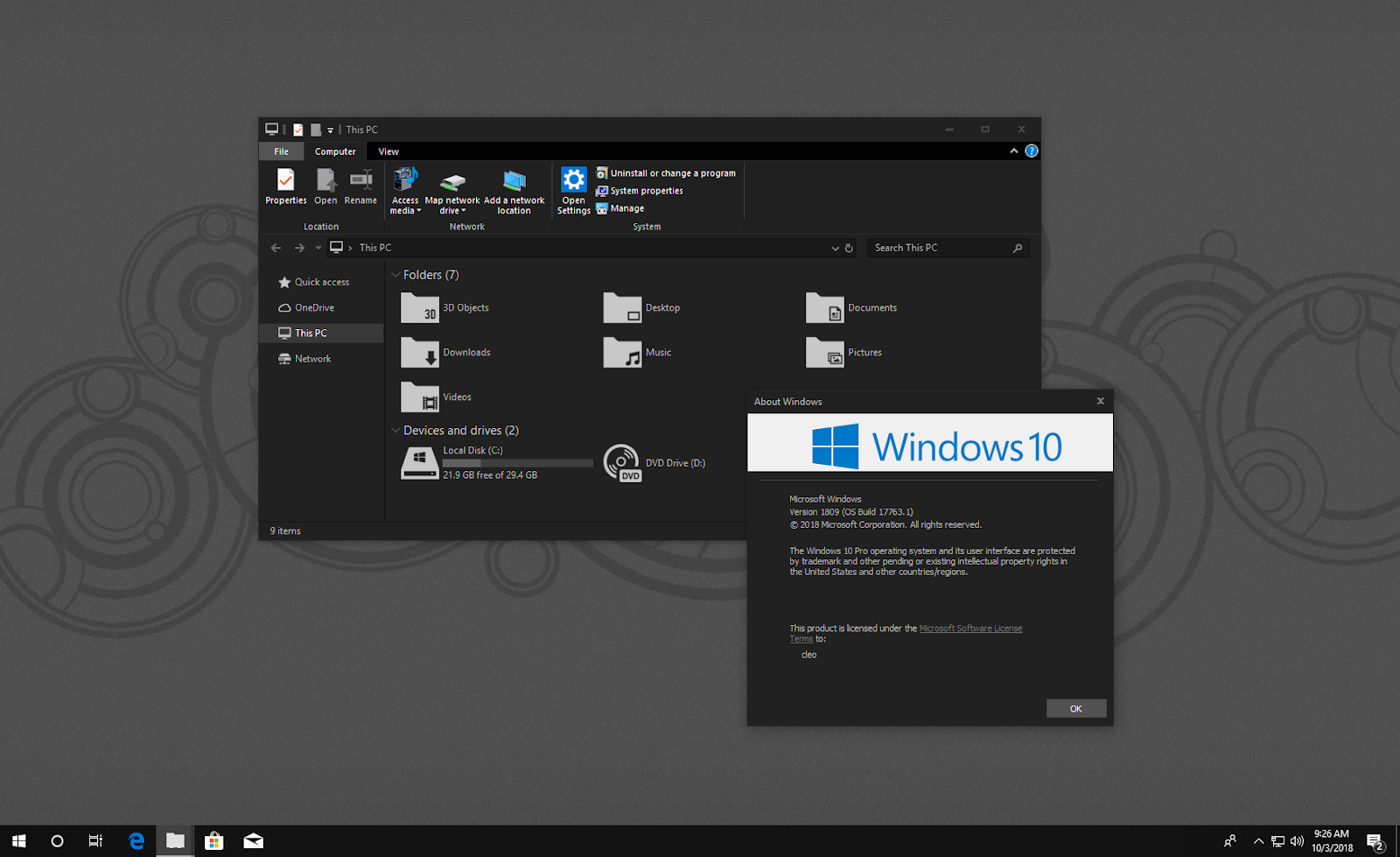
Task: Select the 3D Objects folder
Action: click(x=445, y=308)
